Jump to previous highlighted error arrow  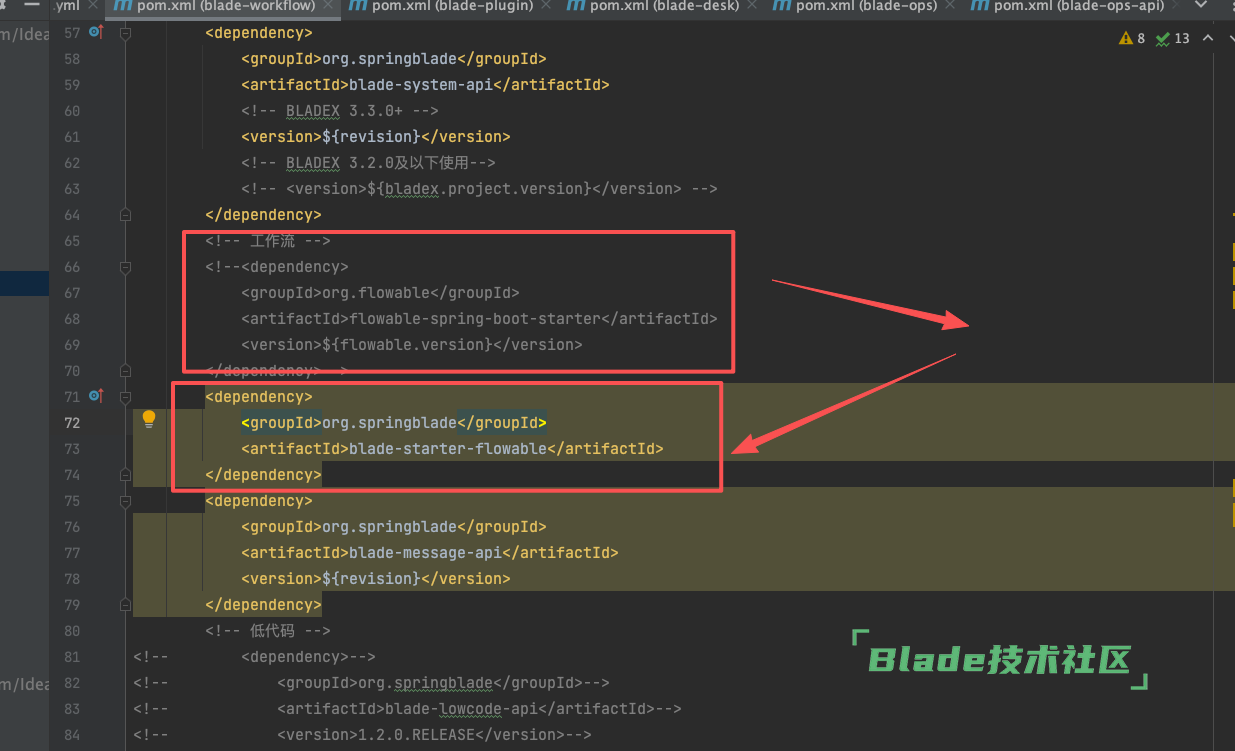tap(1207, 38)
